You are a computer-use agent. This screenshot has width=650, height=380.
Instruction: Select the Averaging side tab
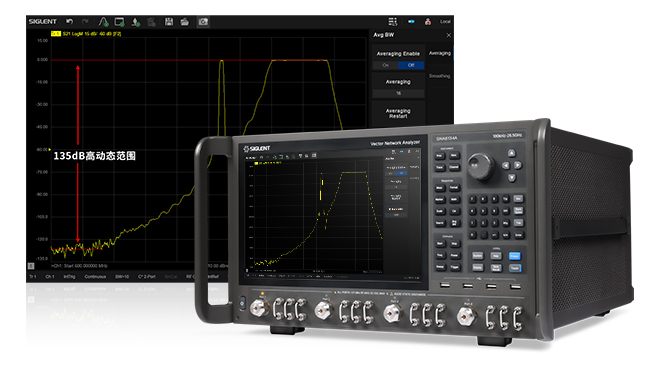tap(439, 53)
